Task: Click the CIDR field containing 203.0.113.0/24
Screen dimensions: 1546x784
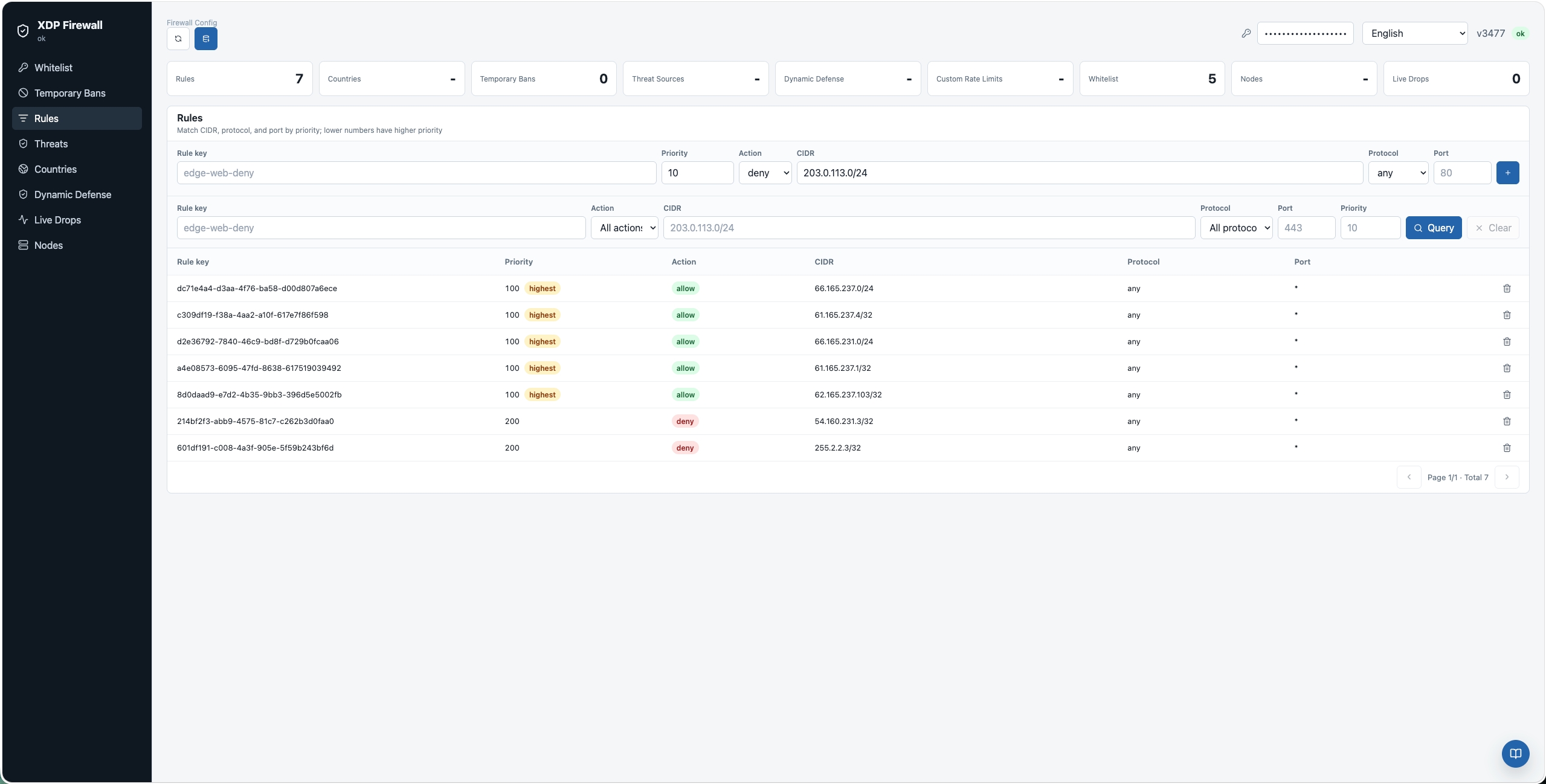Action: click(1080, 173)
